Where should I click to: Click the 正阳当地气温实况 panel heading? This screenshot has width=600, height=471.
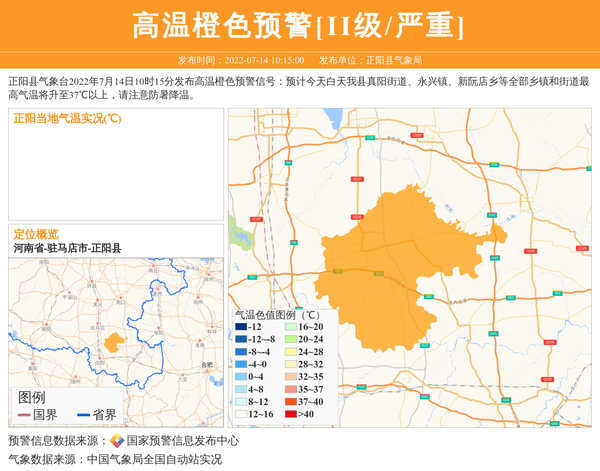(x=67, y=119)
